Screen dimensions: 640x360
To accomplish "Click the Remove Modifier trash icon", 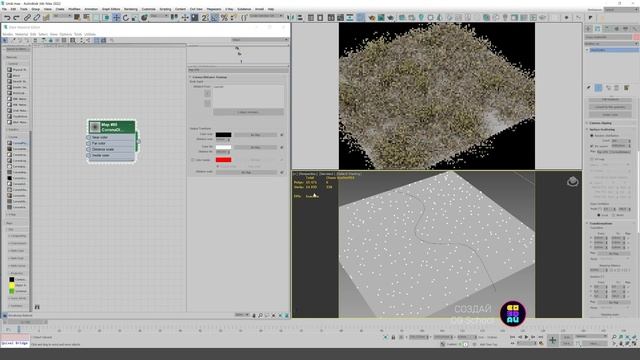I will point(617,88).
